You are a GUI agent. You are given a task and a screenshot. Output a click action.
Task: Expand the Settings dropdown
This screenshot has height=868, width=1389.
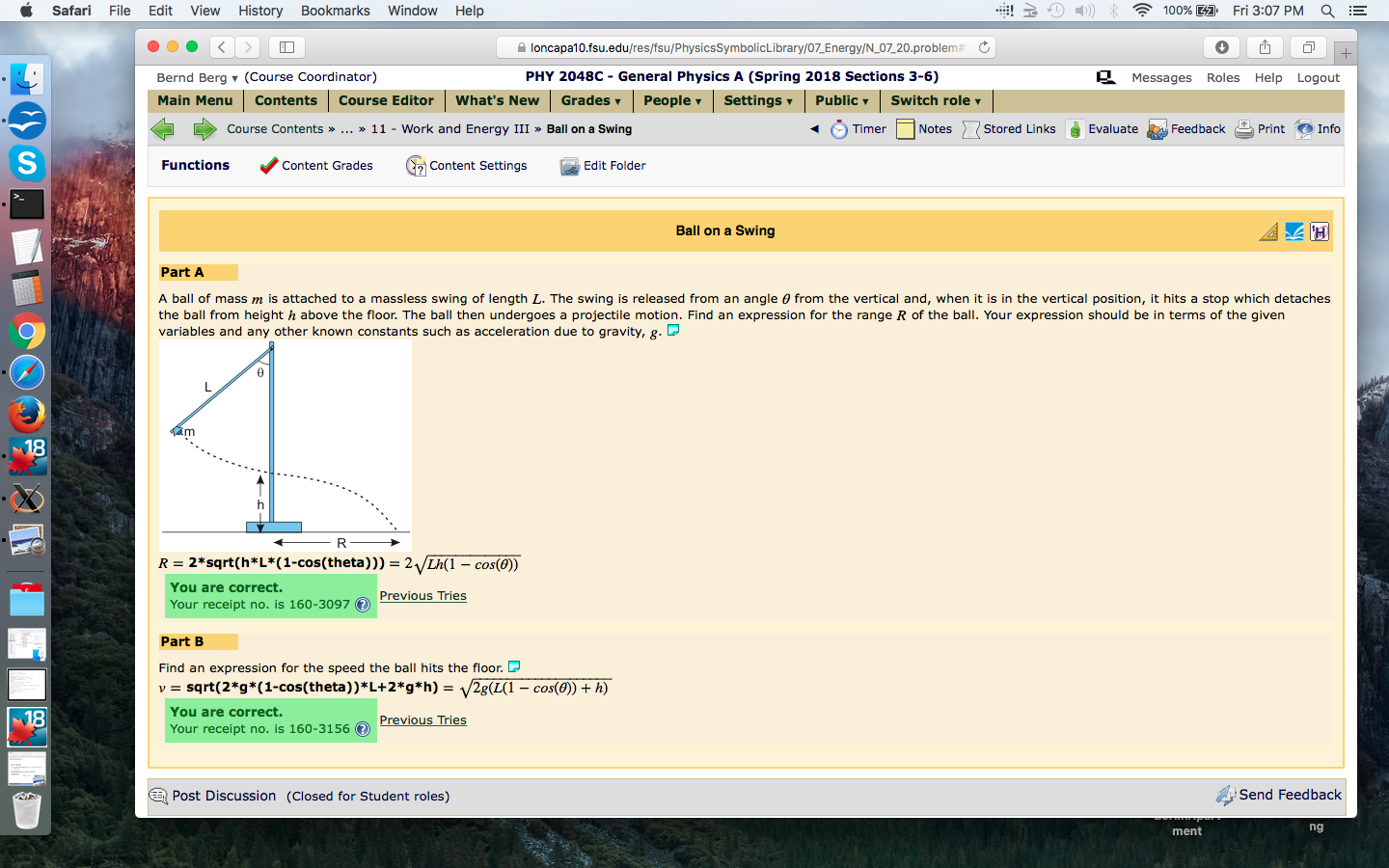pyautogui.click(x=758, y=100)
